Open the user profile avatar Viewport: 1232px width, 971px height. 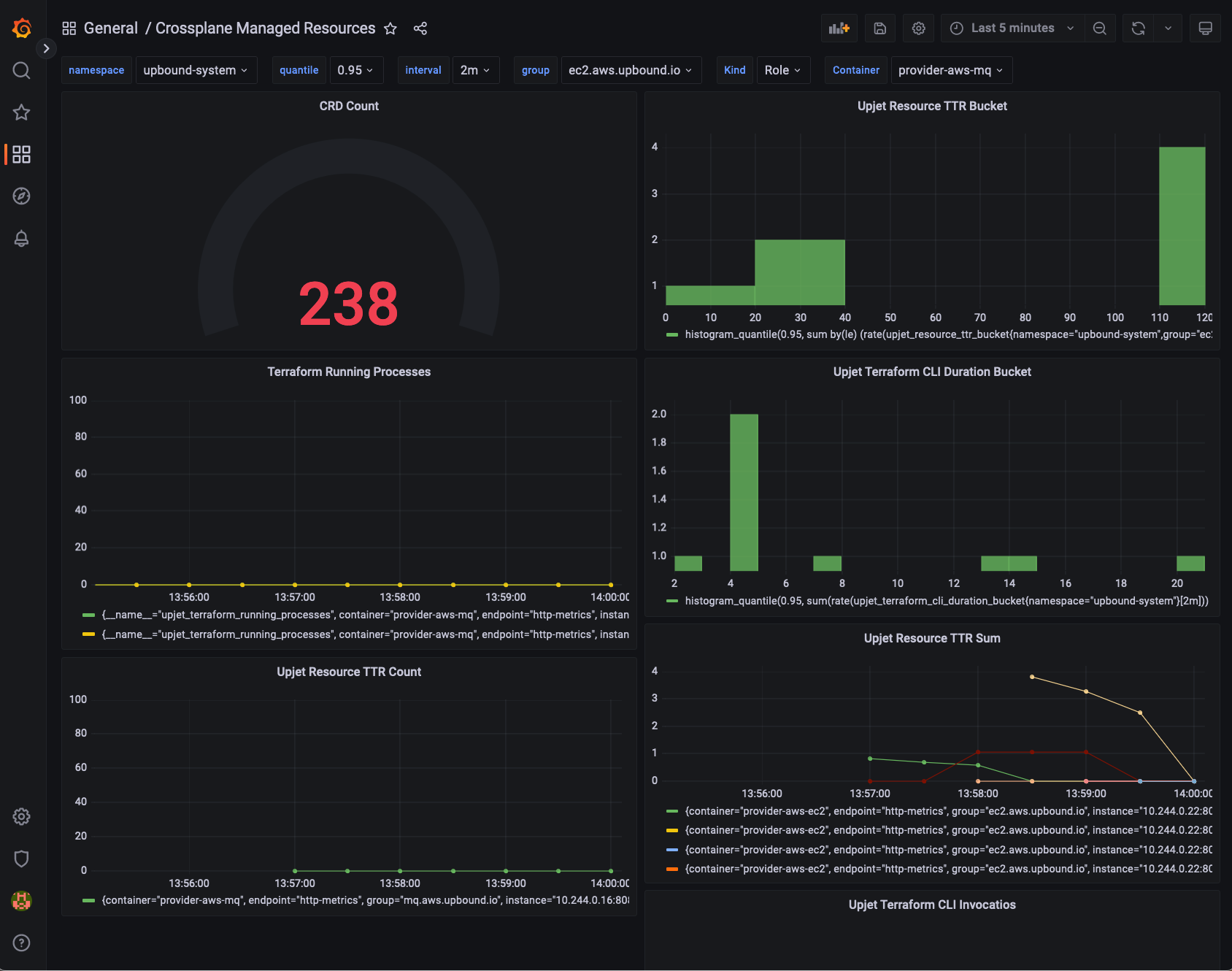pos(22,901)
